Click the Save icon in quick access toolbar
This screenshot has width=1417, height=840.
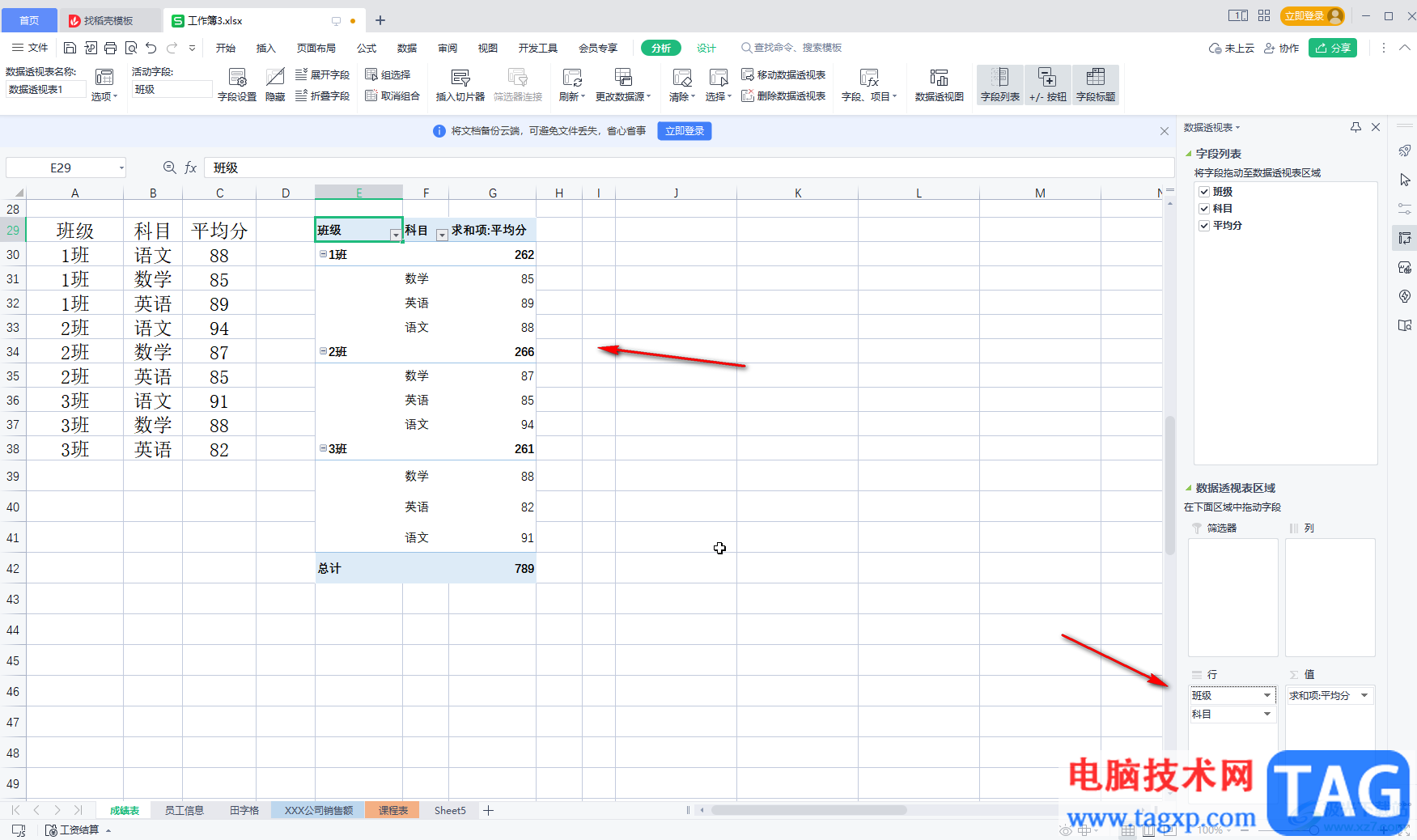click(x=70, y=48)
